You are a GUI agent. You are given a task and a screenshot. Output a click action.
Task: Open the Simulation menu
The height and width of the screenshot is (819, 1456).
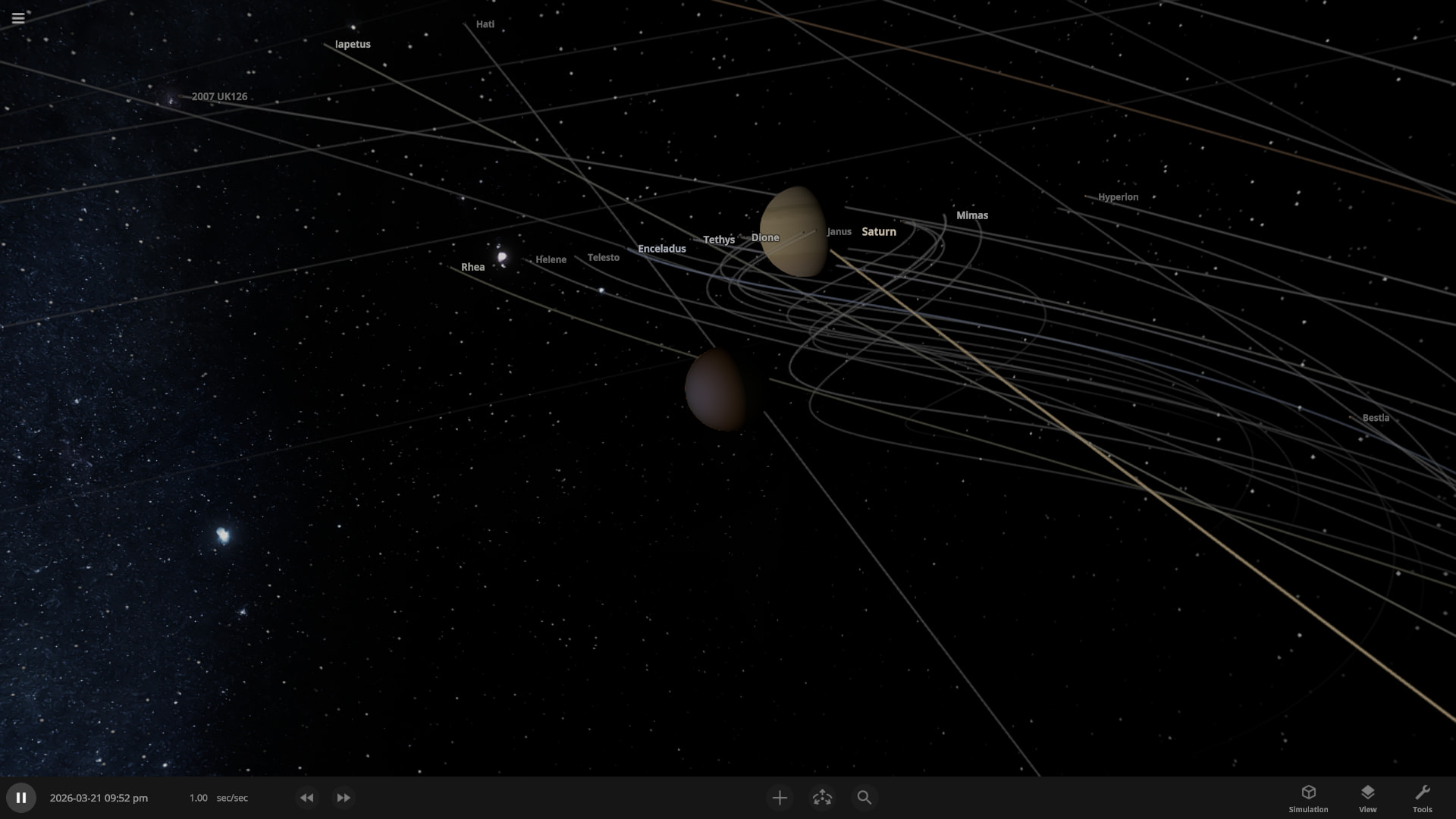(x=1308, y=799)
